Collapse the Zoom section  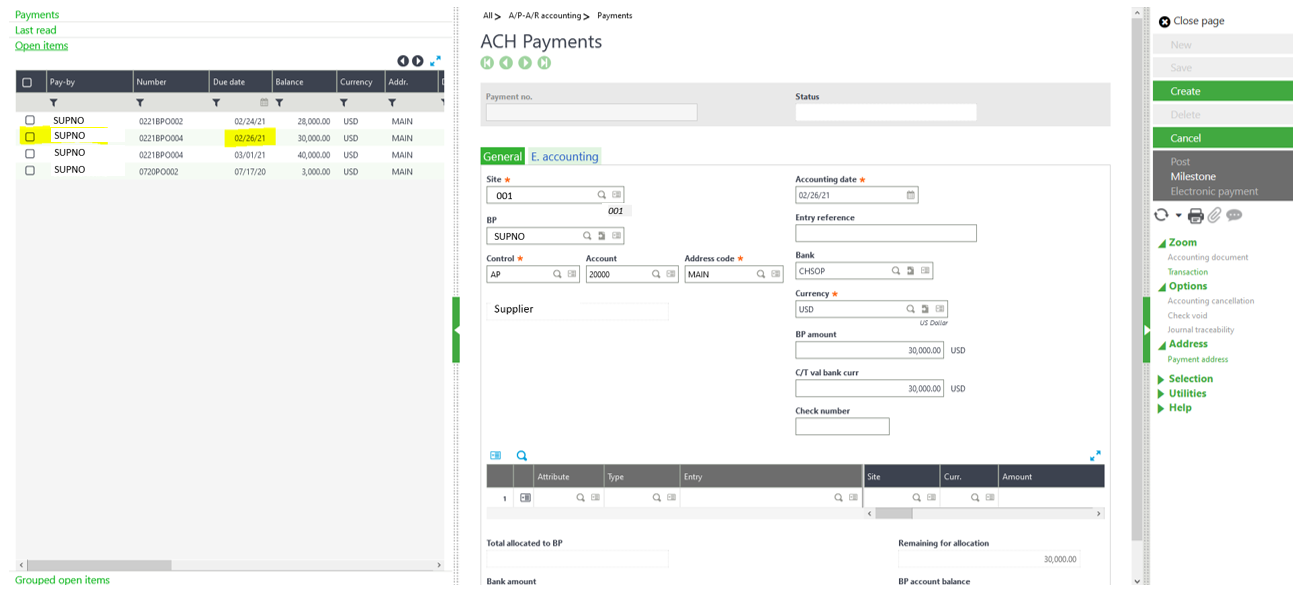point(1182,243)
